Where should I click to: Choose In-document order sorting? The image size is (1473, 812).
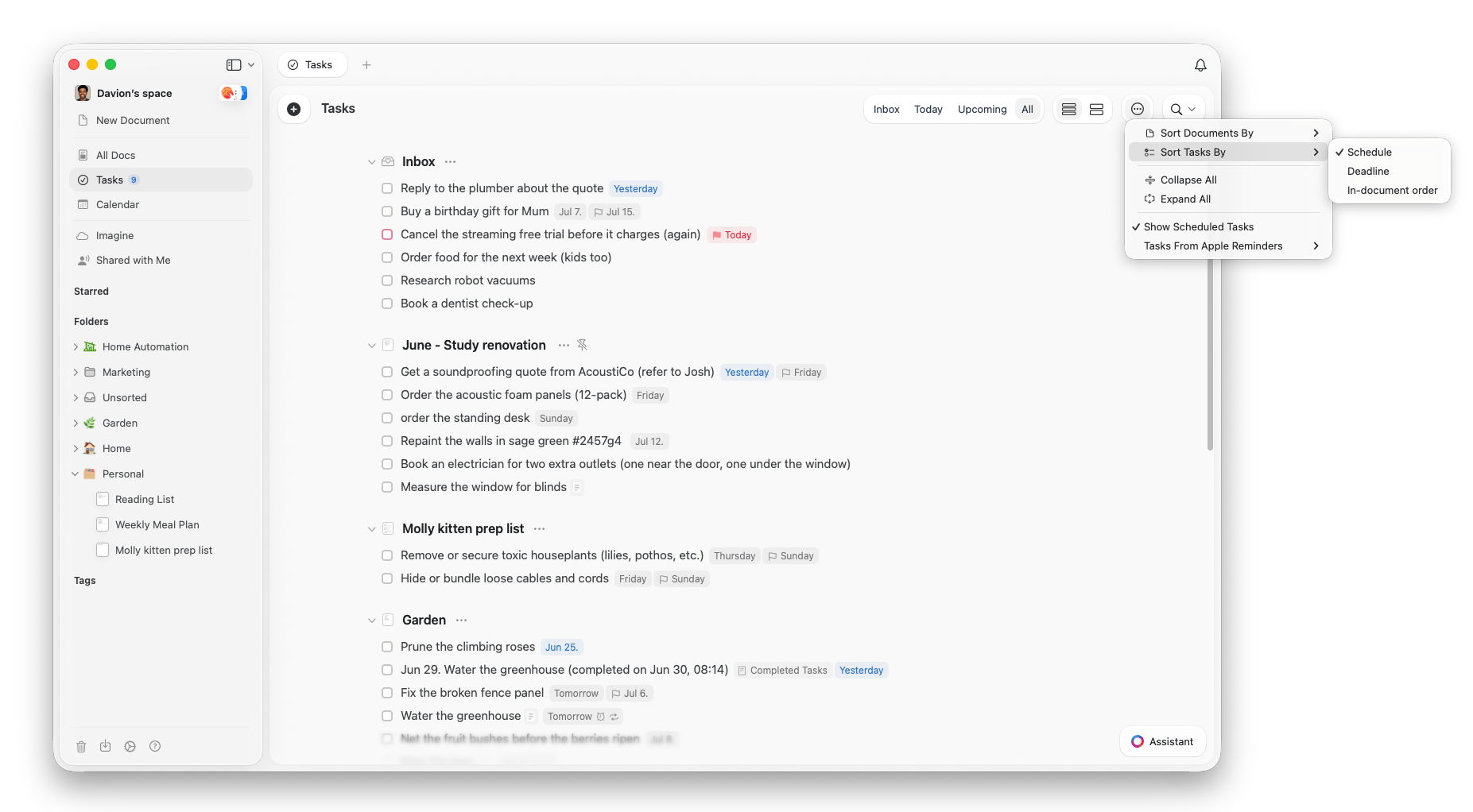(x=1390, y=190)
